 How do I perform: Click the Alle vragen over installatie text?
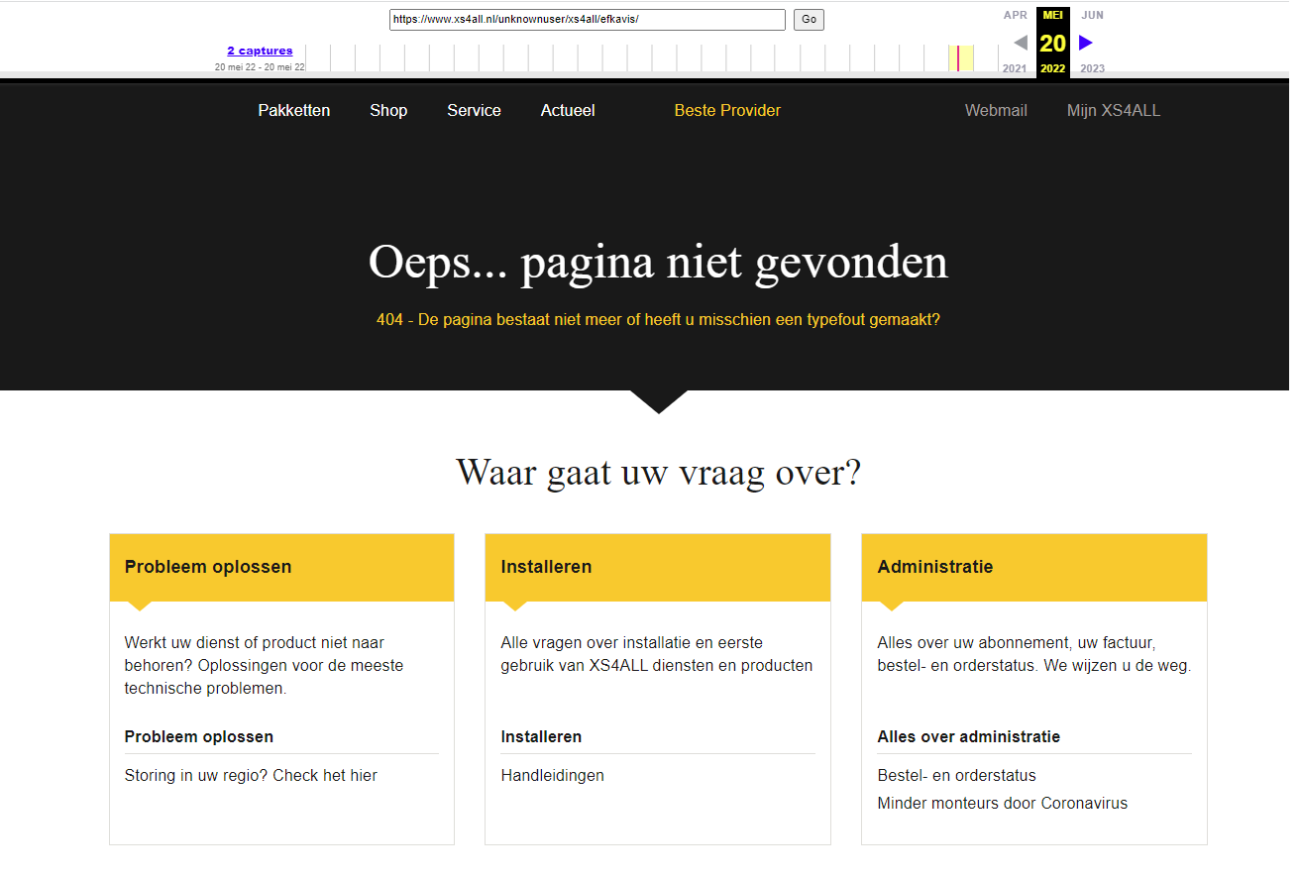657,654
